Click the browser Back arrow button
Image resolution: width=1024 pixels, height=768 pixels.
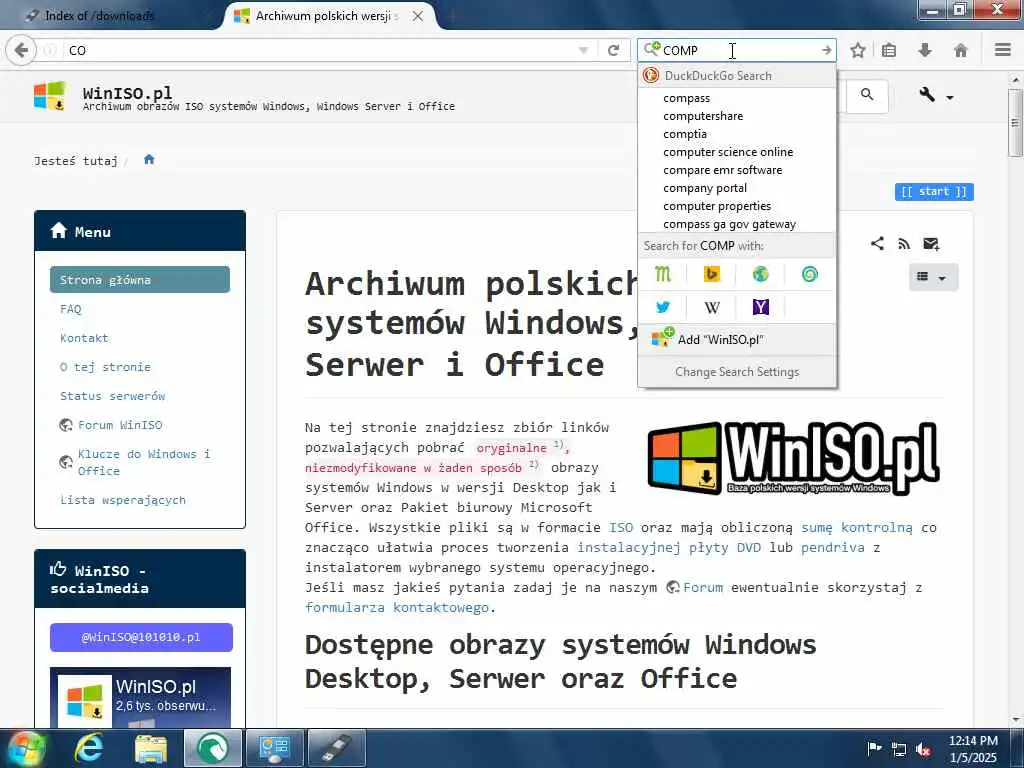coord(21,50)
